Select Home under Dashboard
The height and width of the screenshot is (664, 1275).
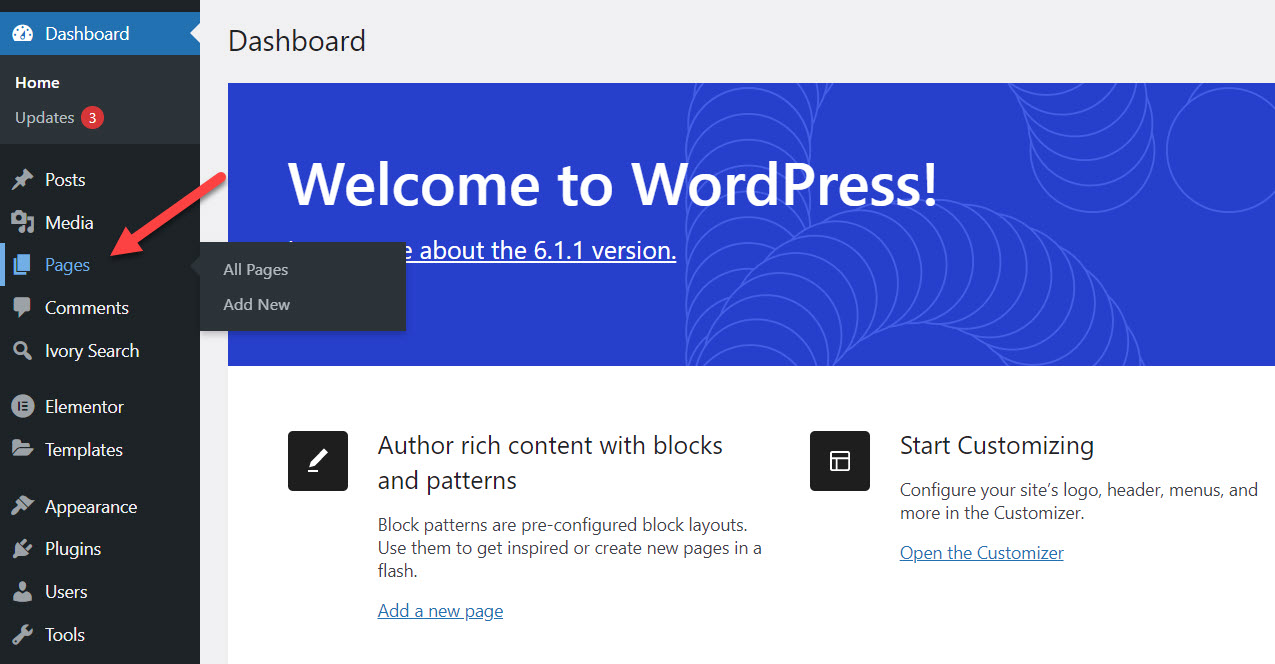pyautogui.click(x=37, y=83)
